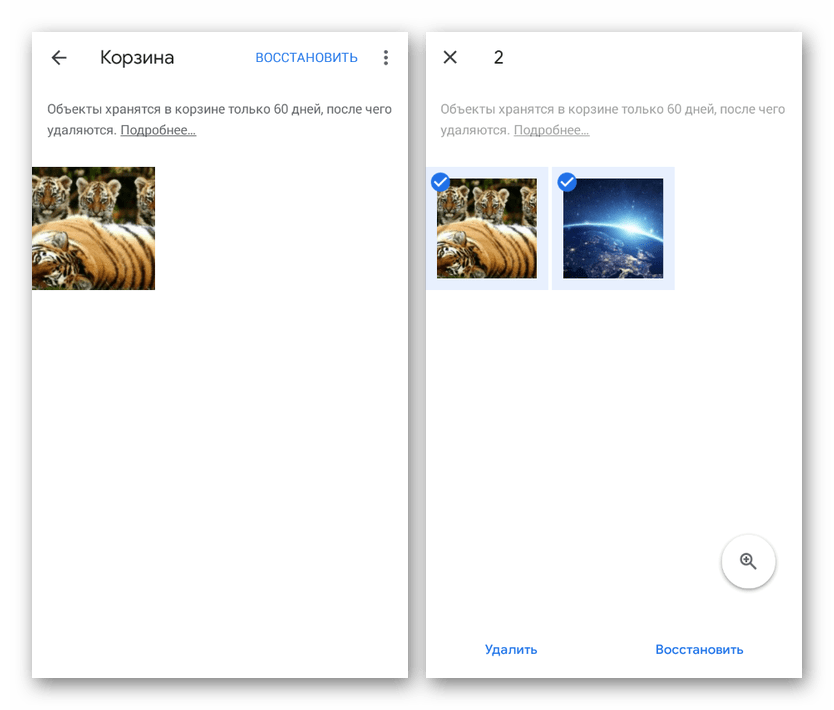The width and height of the screenshot is (834, 710).
Task: Click the selection counter showing 2
Action: [498, 58]
